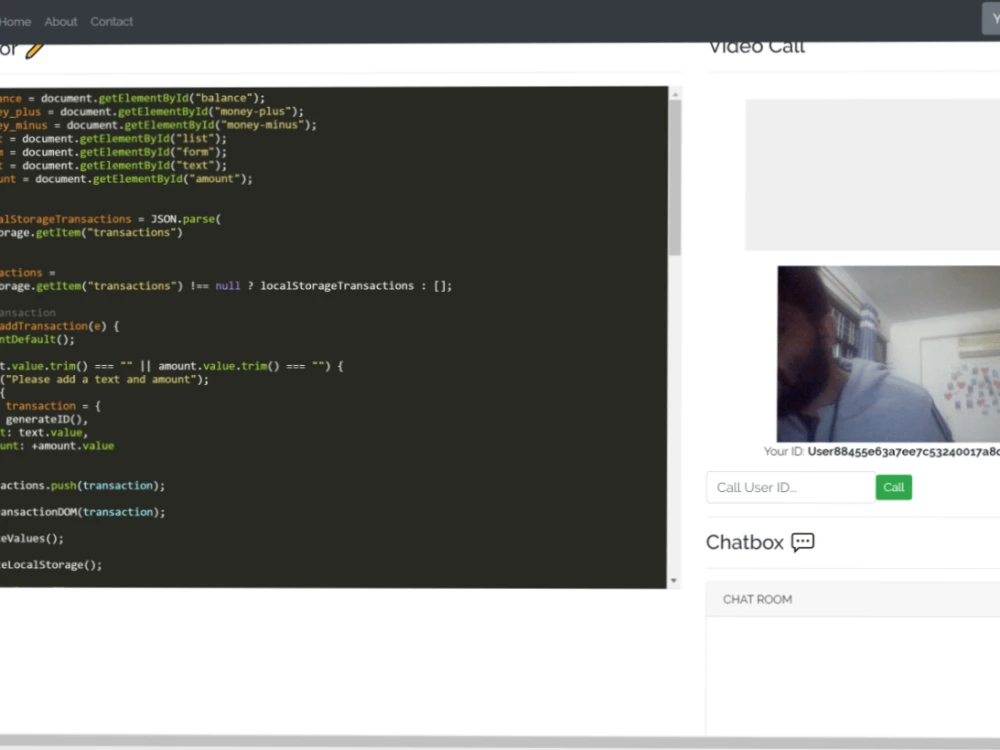Click the addTransaction(e) function line
This screenshot has width=1000, height=750.
59,326
